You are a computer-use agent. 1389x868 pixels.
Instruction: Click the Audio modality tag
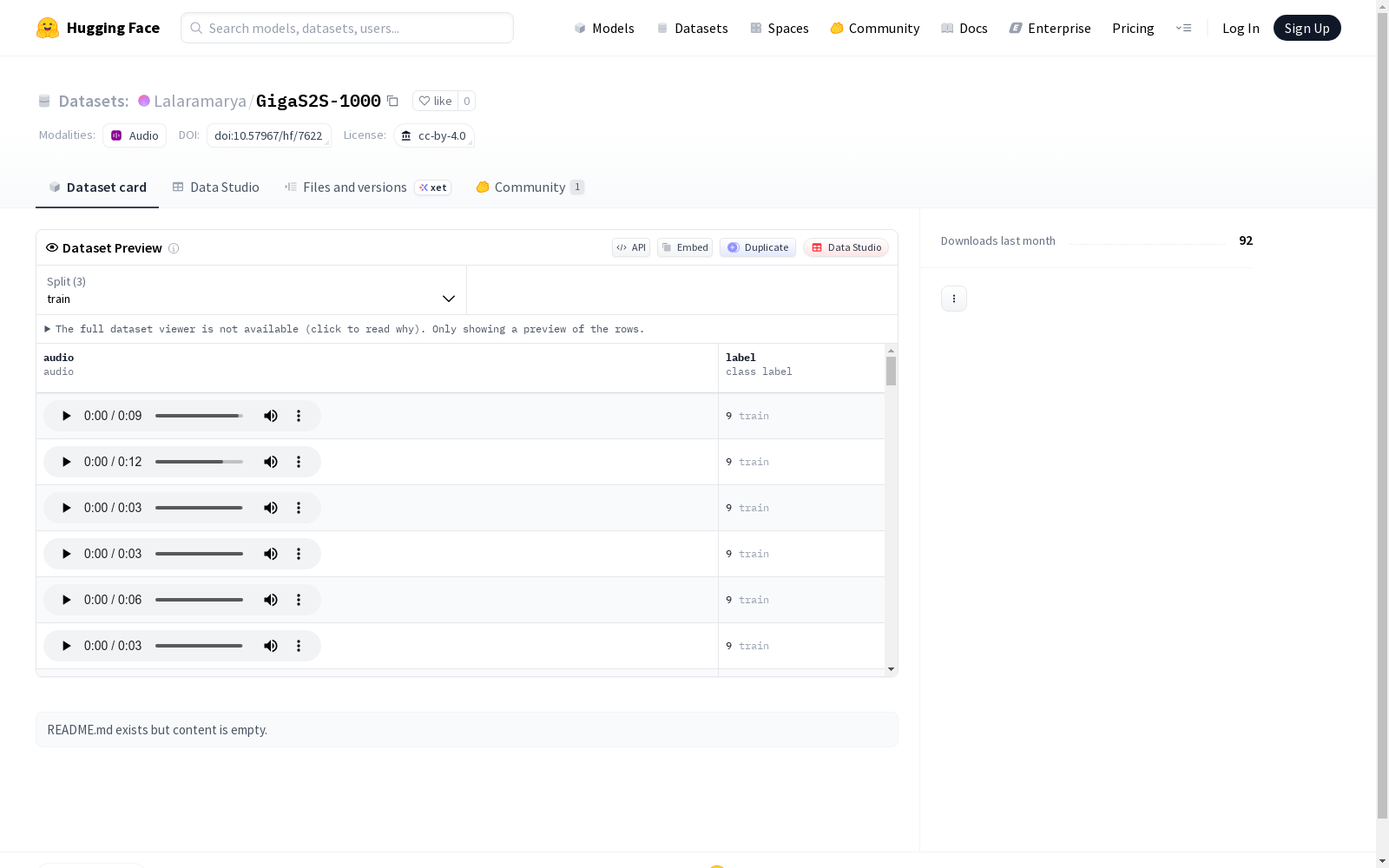tap(135, 135)
